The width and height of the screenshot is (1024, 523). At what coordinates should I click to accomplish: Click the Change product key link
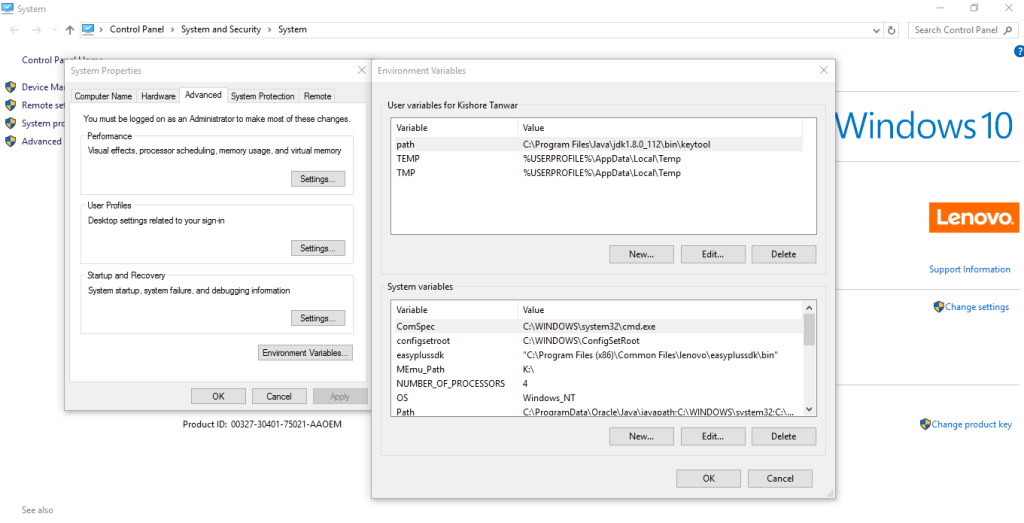point(972,424)
